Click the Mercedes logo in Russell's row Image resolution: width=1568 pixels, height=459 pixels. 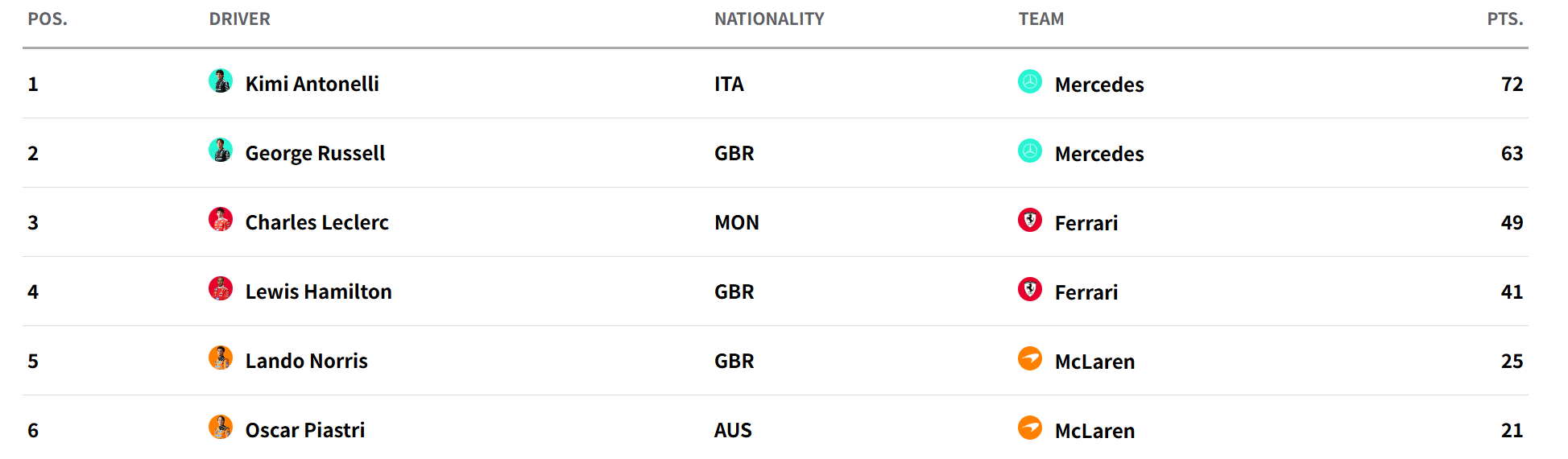tap(1030, 151)
